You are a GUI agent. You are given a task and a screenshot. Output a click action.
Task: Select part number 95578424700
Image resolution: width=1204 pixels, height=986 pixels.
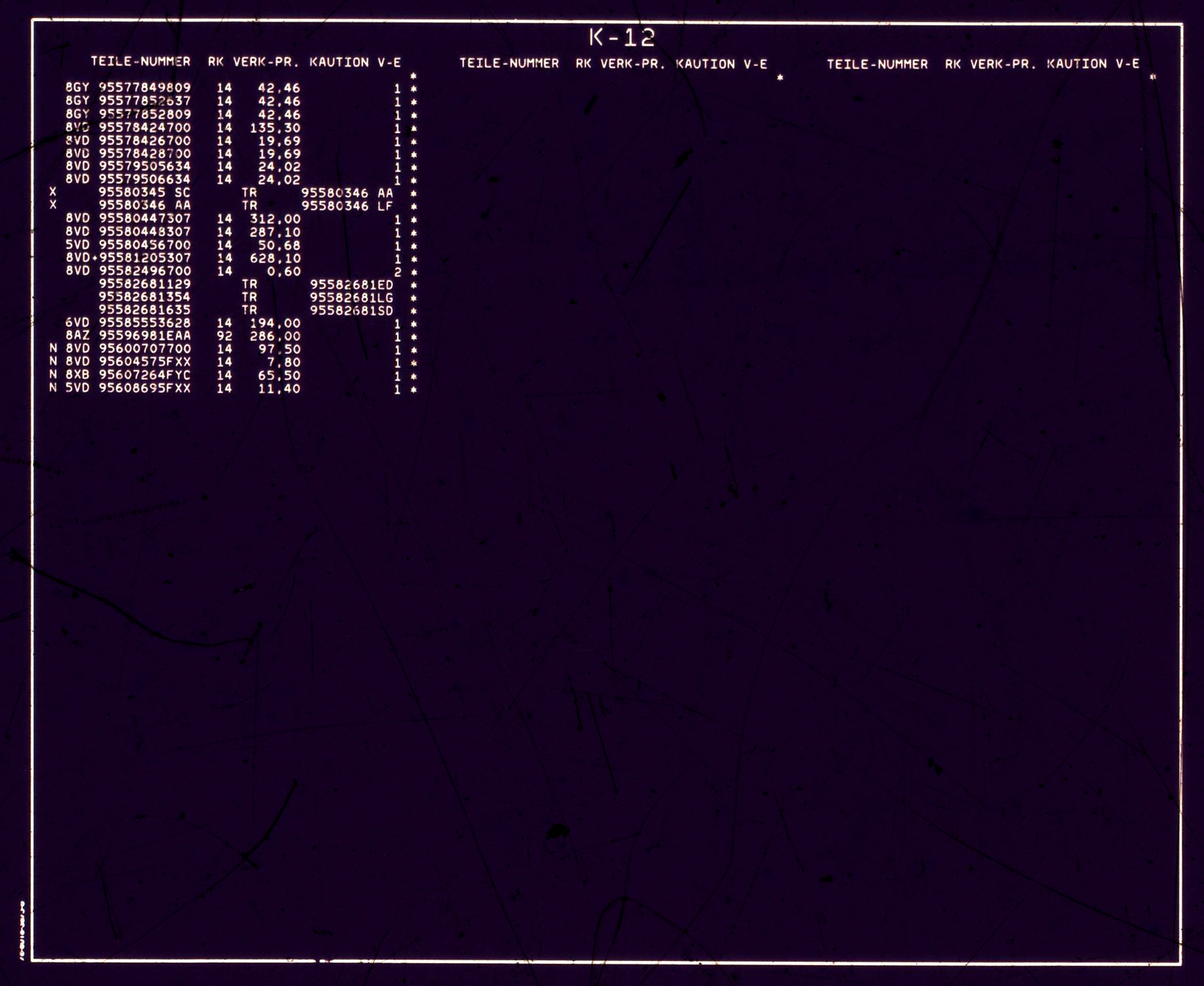[145, 127]
